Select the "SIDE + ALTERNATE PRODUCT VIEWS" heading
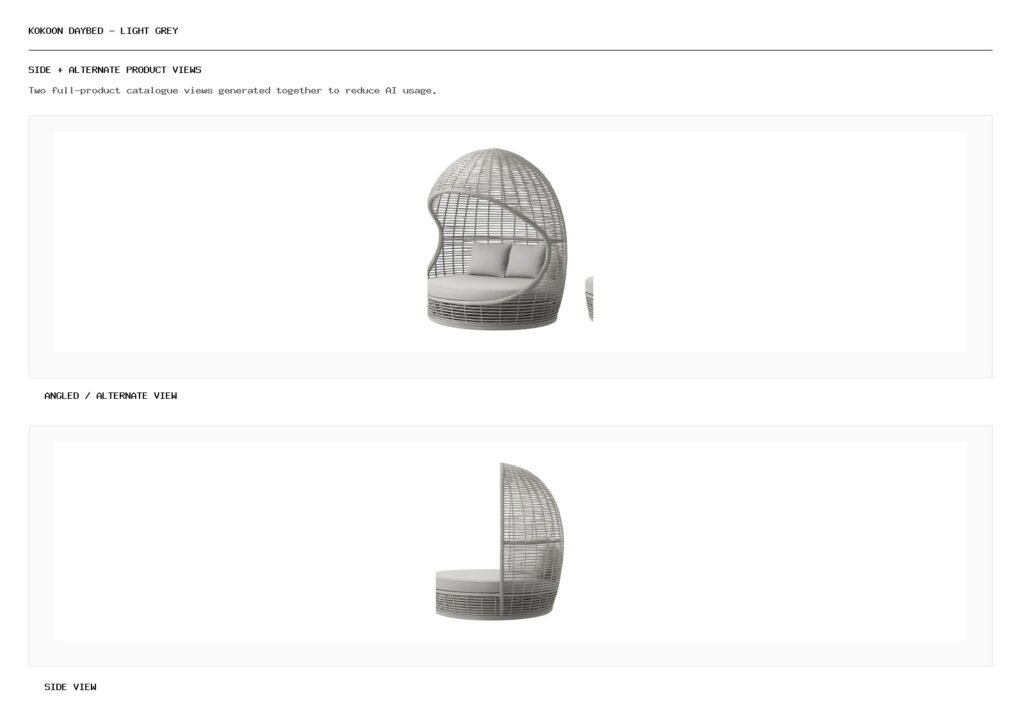The width and height of the screenshot is (1024, 717). coord(115,70)
